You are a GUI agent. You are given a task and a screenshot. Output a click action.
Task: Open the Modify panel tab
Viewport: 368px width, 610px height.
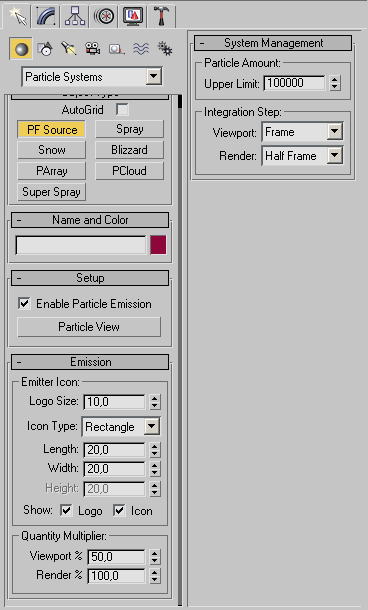point(46,16)
